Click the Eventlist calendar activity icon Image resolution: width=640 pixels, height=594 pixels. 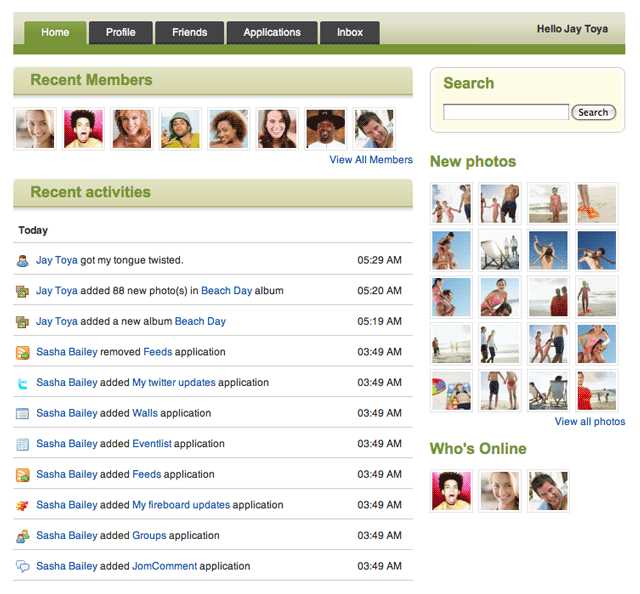[x=22, y=444]
